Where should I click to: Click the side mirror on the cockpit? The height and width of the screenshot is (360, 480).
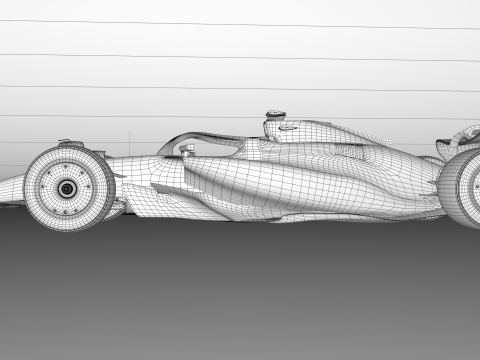(187, 150)
